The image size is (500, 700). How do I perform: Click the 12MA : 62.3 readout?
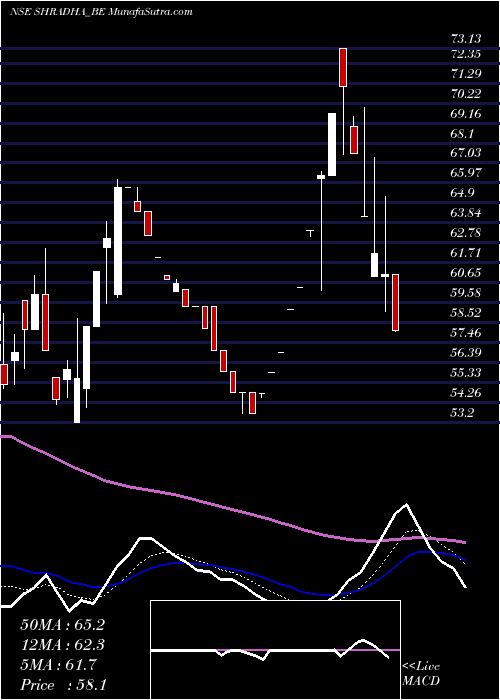tap(62, 645)
